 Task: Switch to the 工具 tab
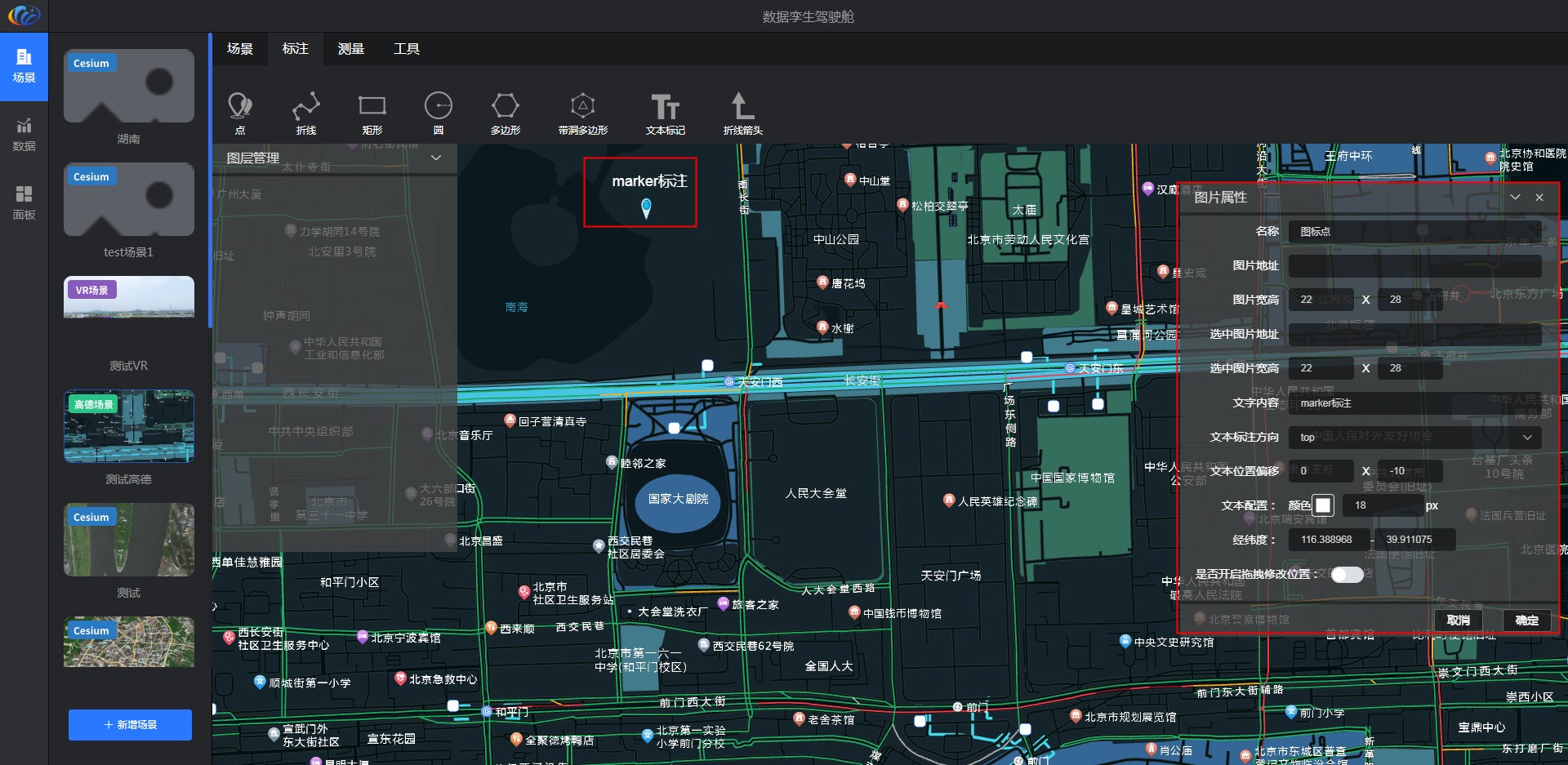point(407,49)
